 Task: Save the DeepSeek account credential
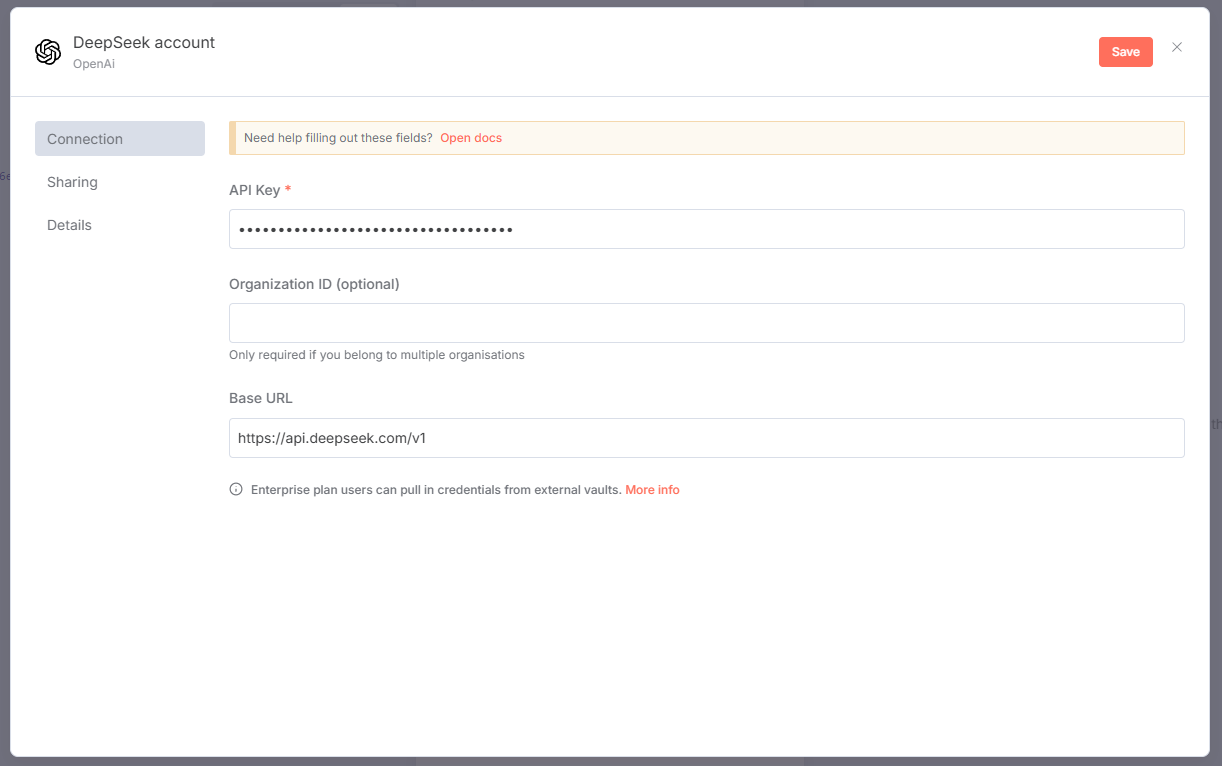click(x=1126, y=52)
